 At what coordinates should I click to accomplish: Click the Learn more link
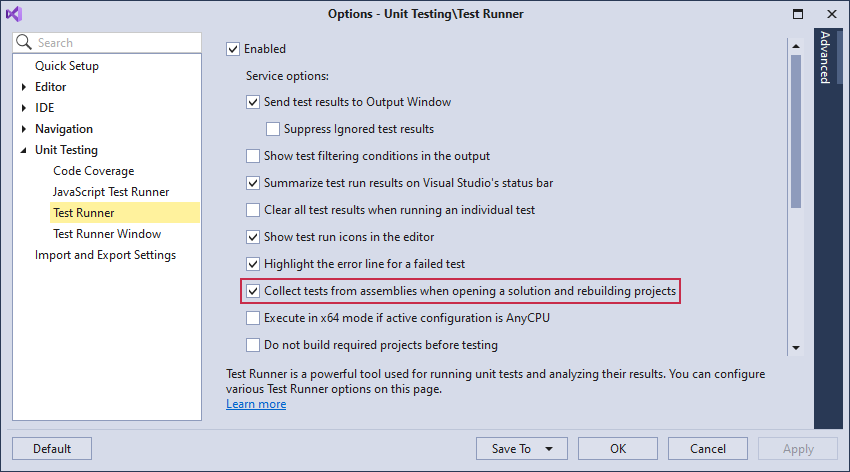(256, 404)
